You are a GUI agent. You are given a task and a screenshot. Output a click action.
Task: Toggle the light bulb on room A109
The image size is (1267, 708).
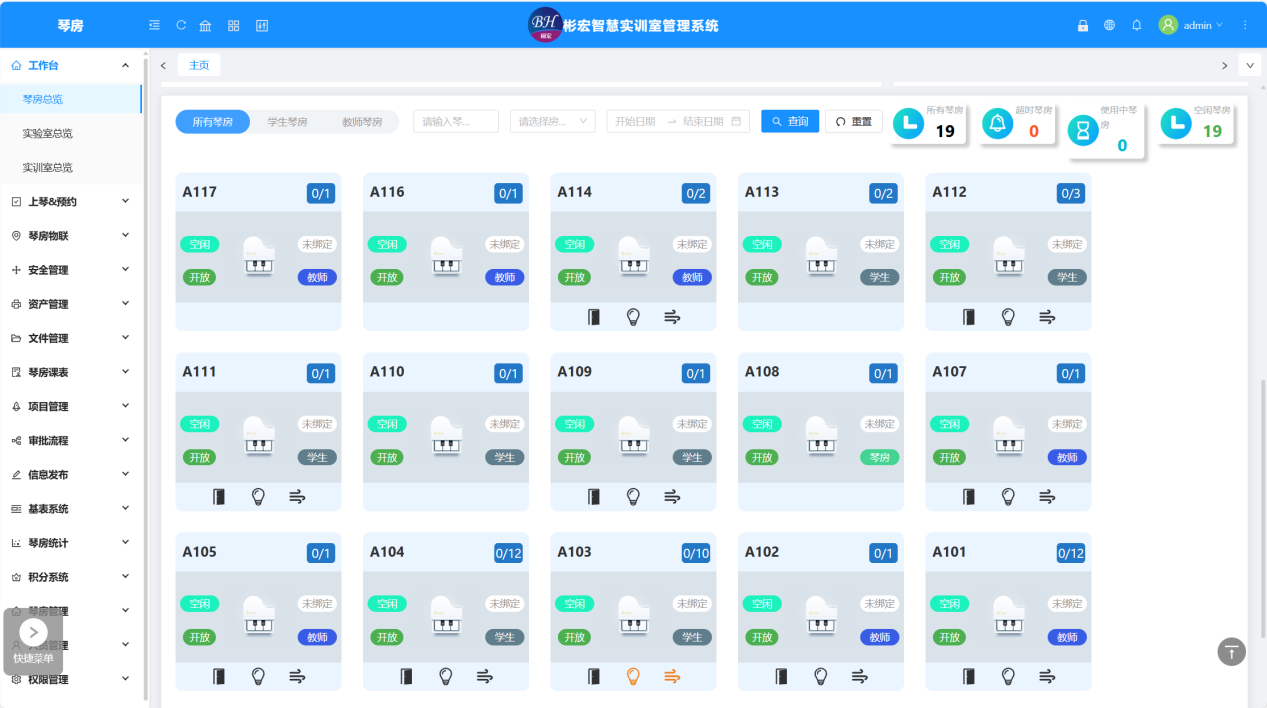[632, 496]
